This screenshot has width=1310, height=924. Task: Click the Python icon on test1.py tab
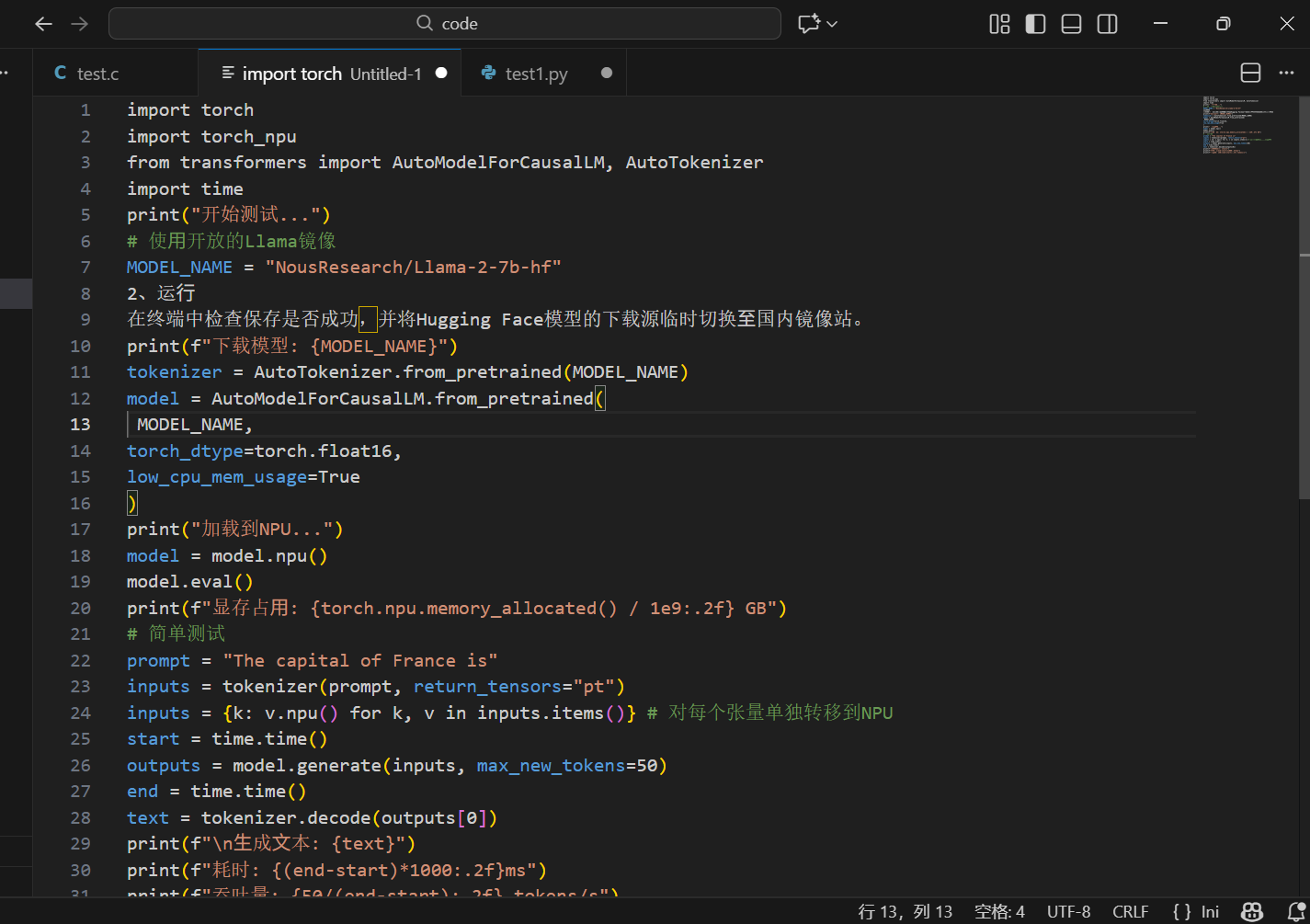[x=489, y=74]
